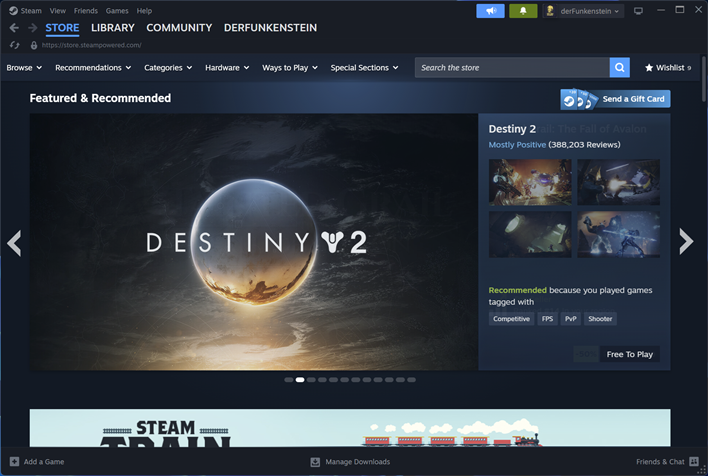The image size is (708, 476).
Task: Go forward with the right arrow navigation icon
Action: [x=33, y=28]
